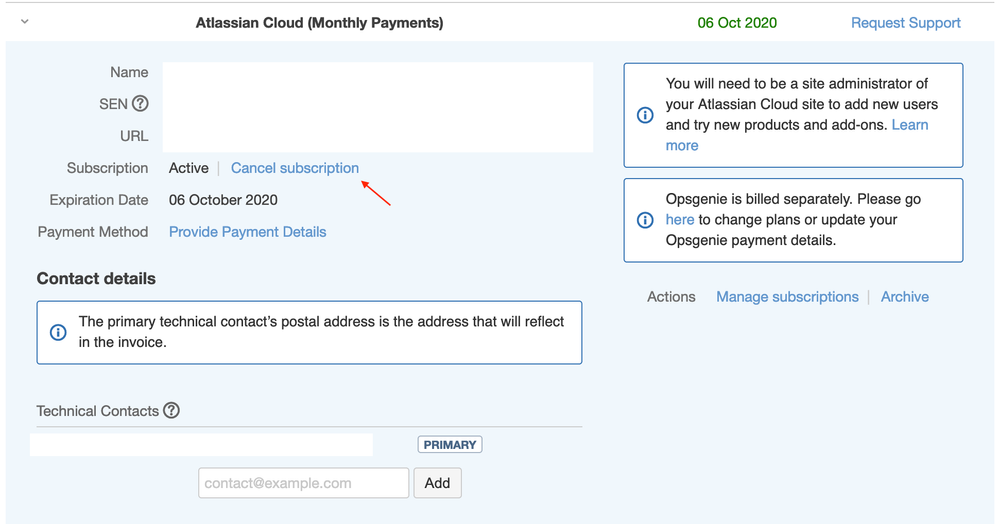Click the Add contact button

437,483
